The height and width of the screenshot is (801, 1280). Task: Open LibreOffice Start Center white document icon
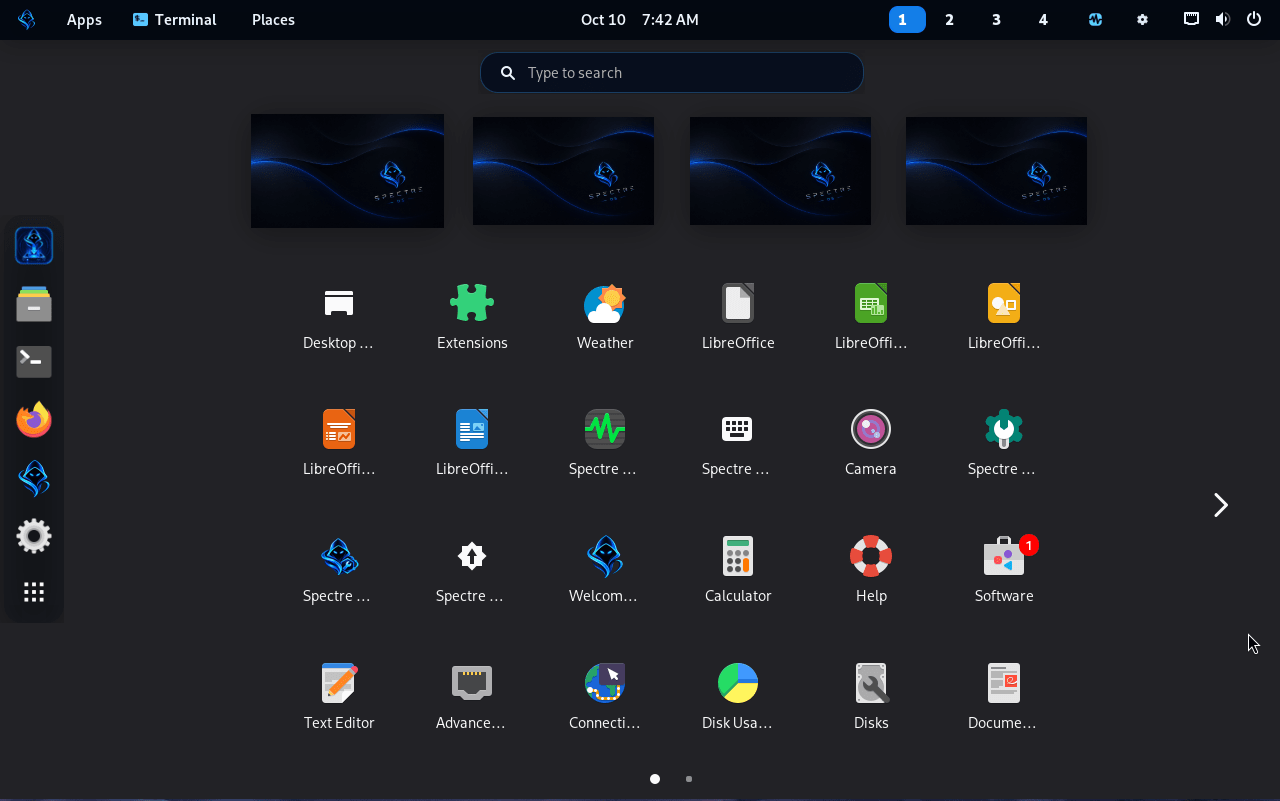pos(738,303)
